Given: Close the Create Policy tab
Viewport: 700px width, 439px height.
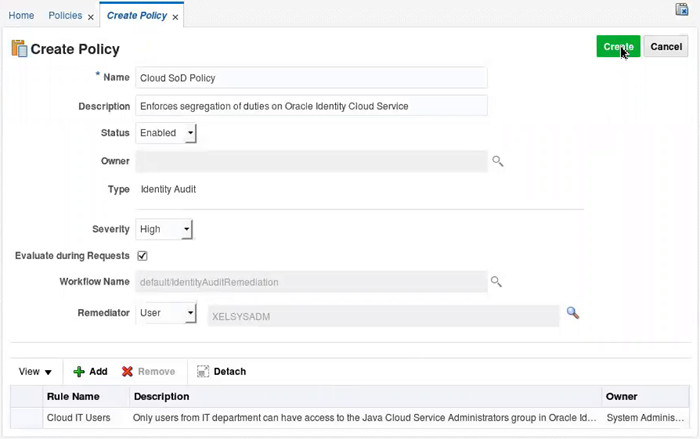Looking at the screenshot, I should coord(176,17).
